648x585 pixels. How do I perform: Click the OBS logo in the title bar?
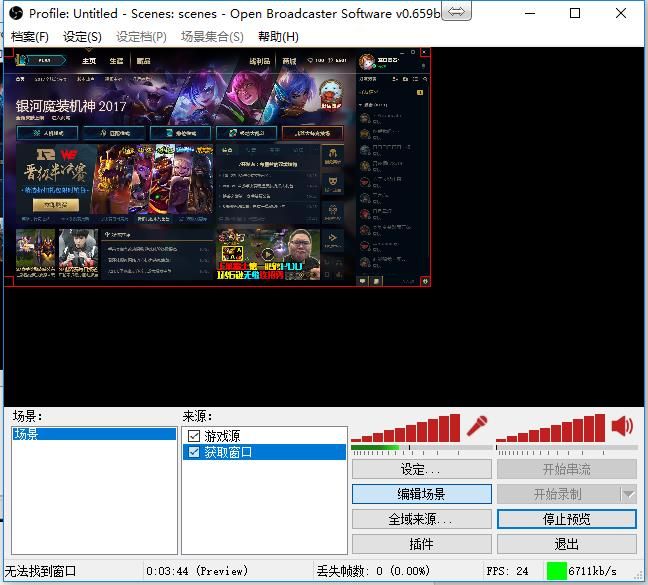point(16,14)
